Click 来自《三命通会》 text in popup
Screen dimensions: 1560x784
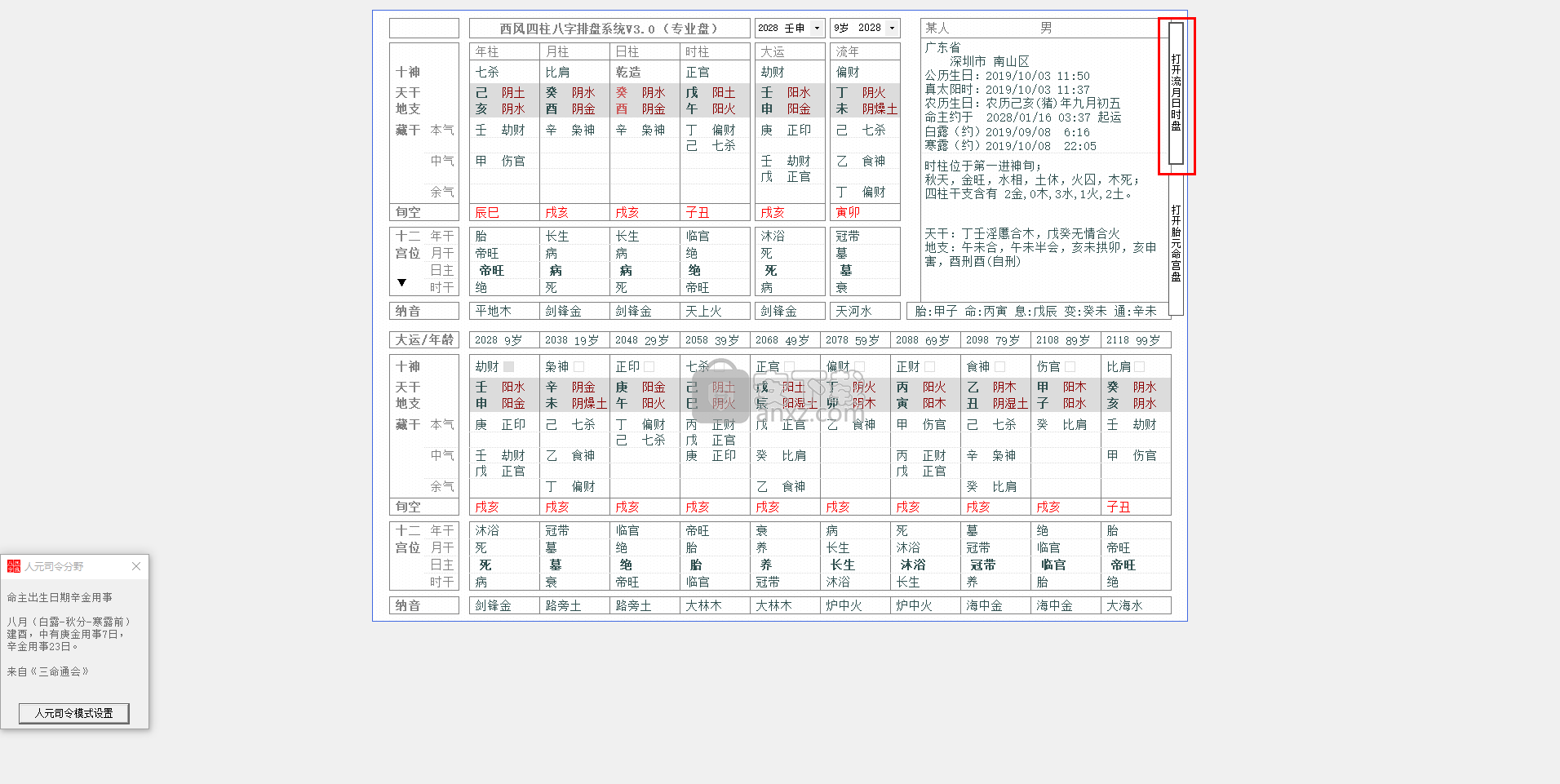point(47,671)
